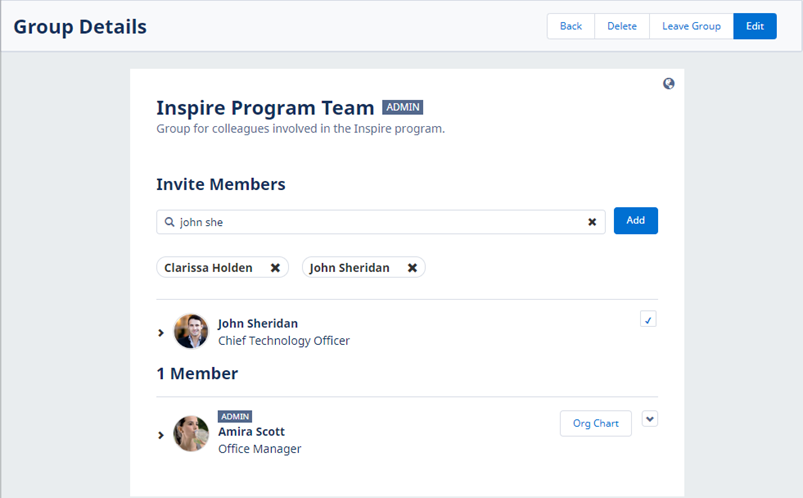Viewport: 803px width, 498px height.
Task: Focus the invite members search box
Action: 380,222
